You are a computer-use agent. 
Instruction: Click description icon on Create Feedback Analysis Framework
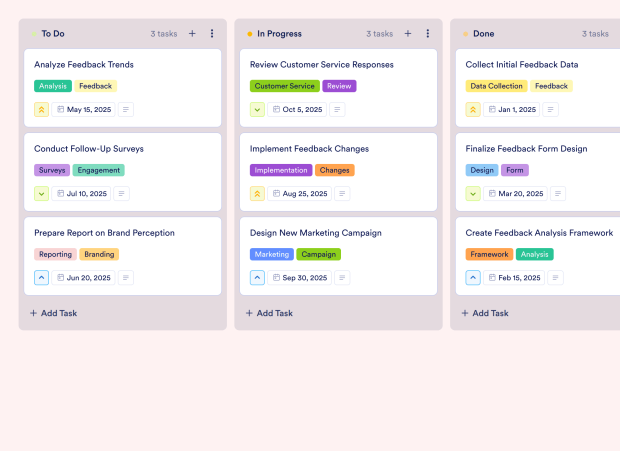click(x=555, y=278)
